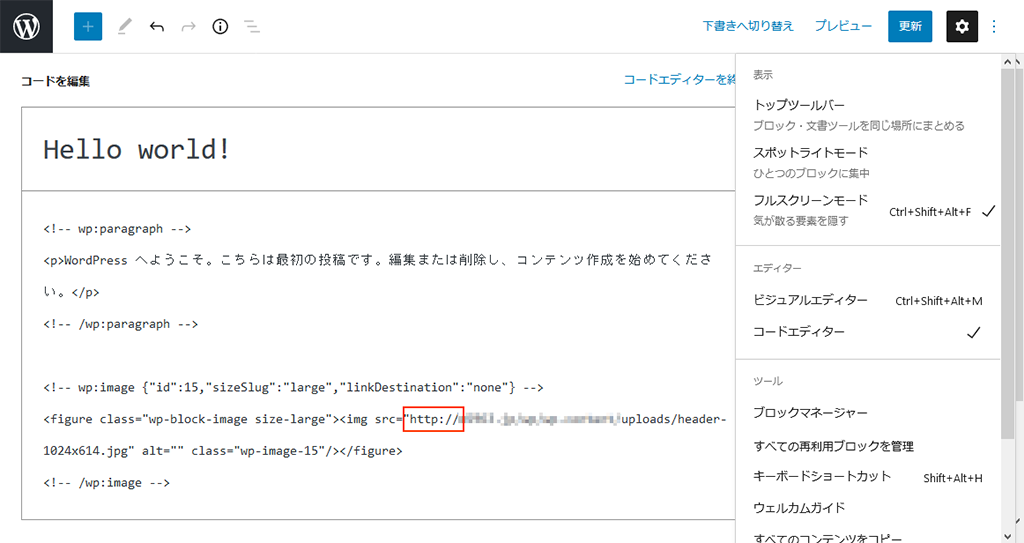1024x543 pixels.
Task: Redo the change arrow
Action: (188, 26)
